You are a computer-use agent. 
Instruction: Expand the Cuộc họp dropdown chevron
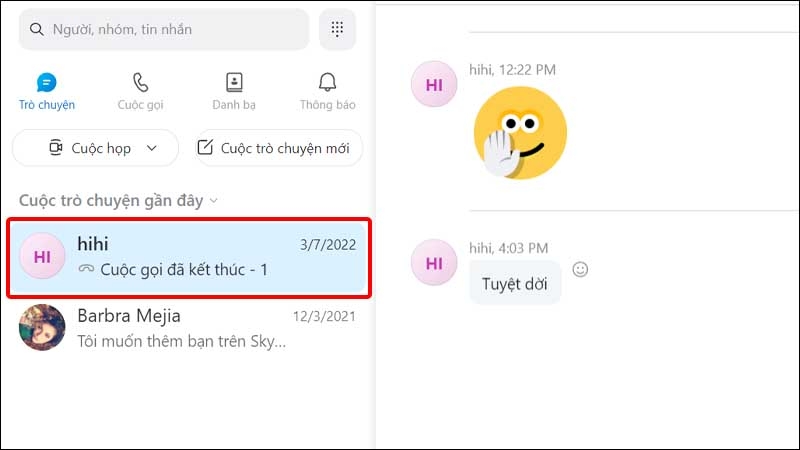[152, 148]
